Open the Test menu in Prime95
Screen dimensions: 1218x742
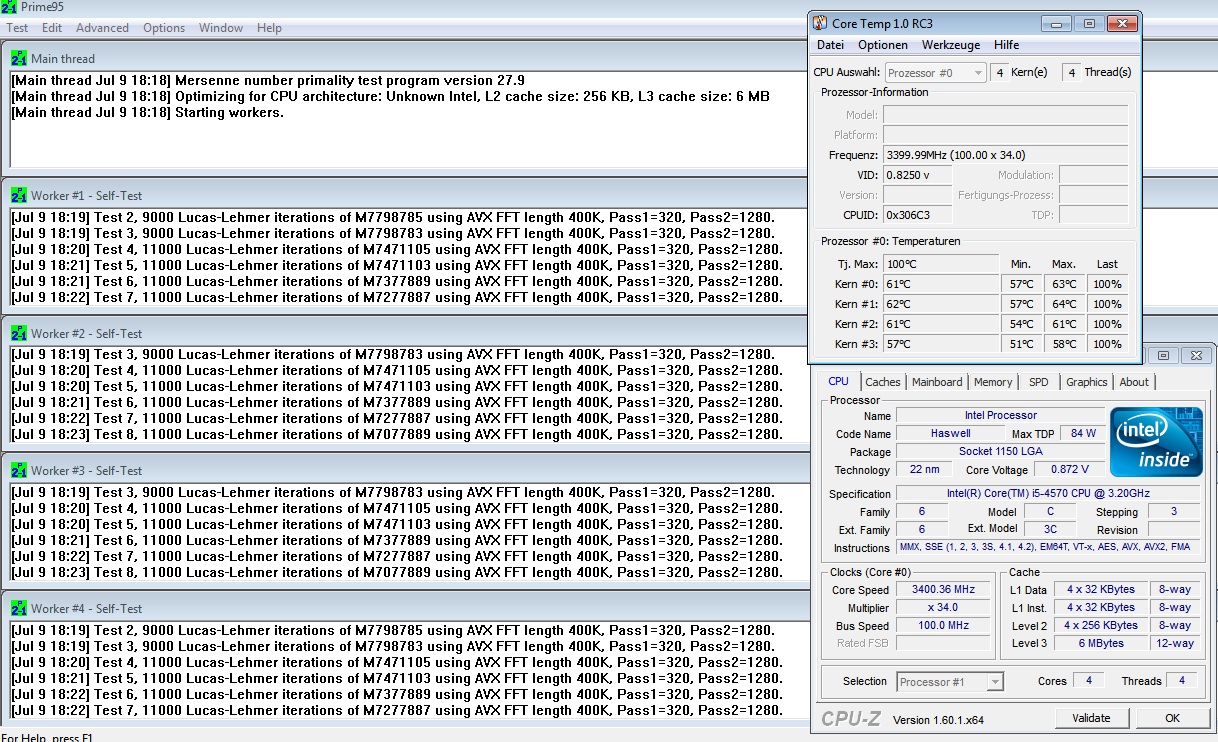click(17, 28)
